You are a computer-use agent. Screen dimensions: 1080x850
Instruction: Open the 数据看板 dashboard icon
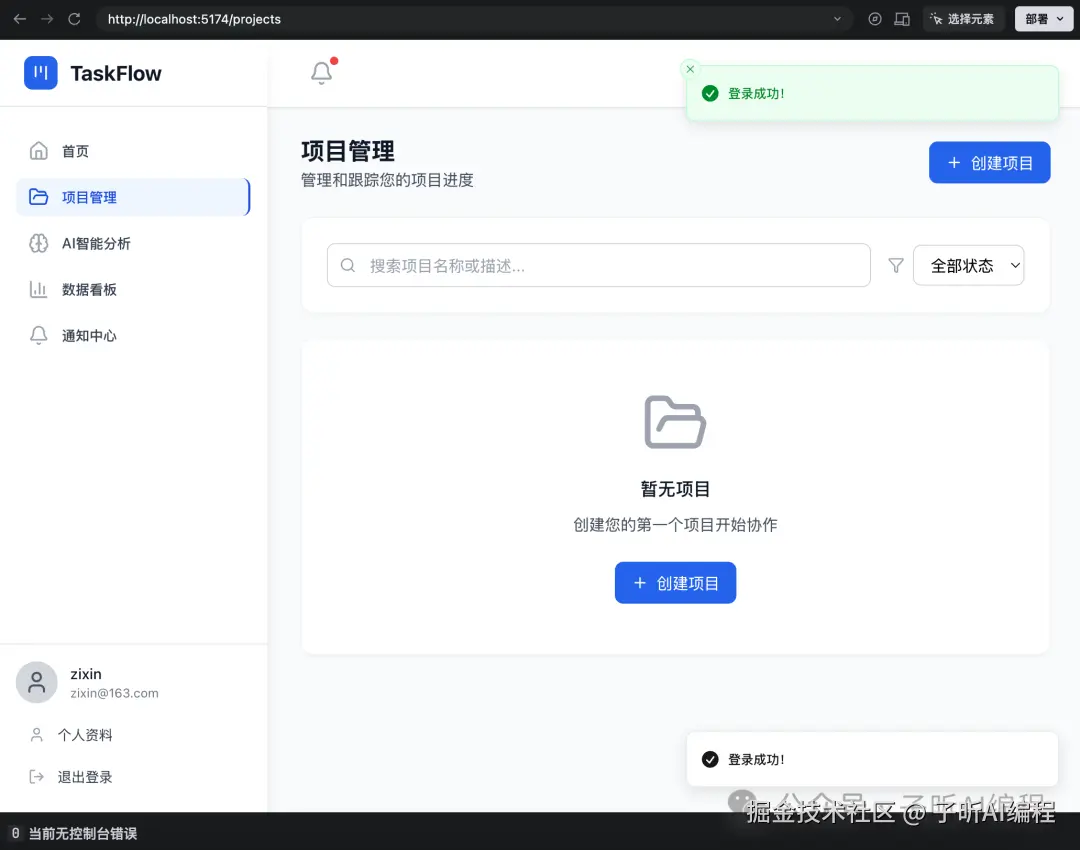tap(38, 289)
